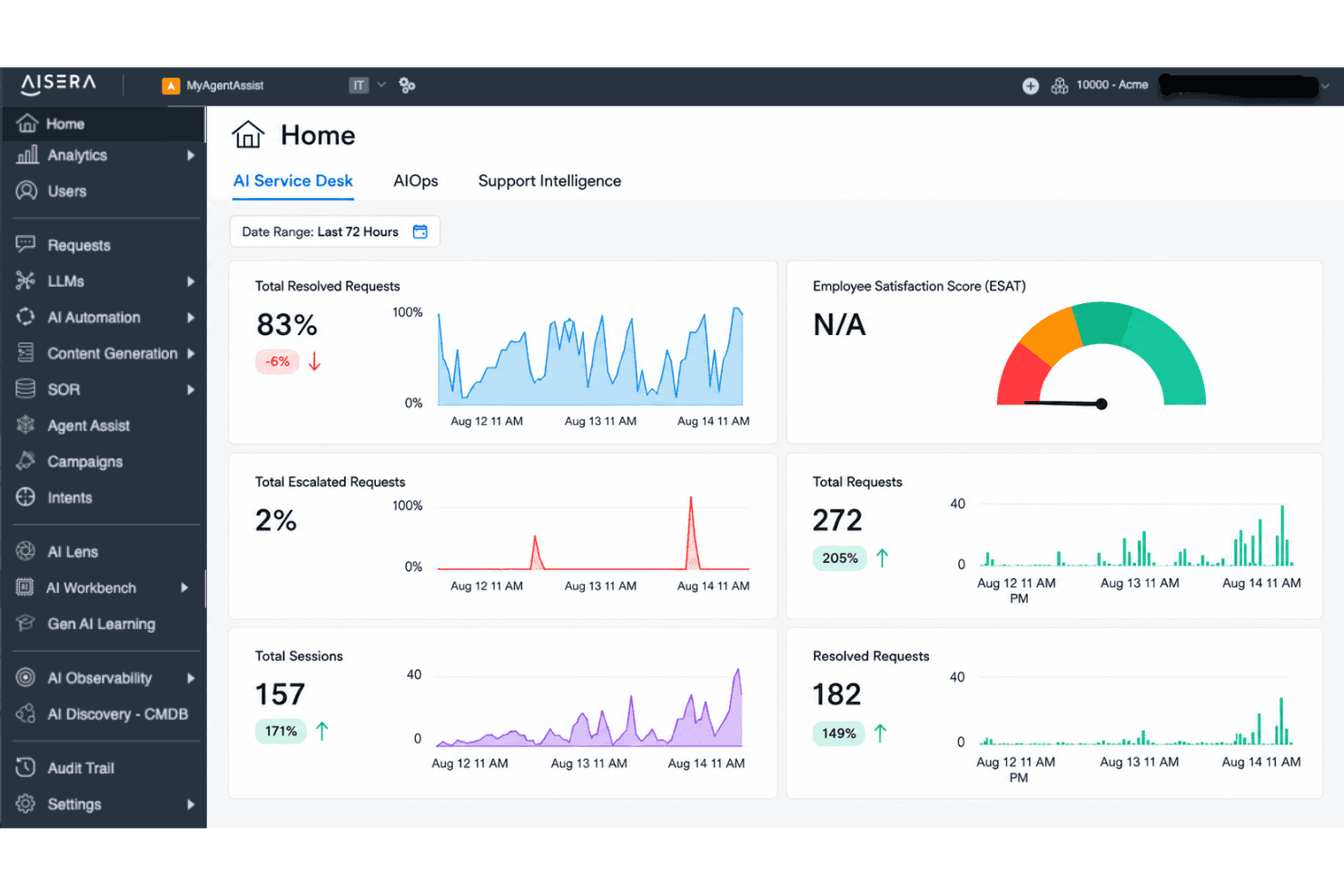The image size is (1344, 896).
Task: Click the Agent Assist icon
Action: pos(25,425)
